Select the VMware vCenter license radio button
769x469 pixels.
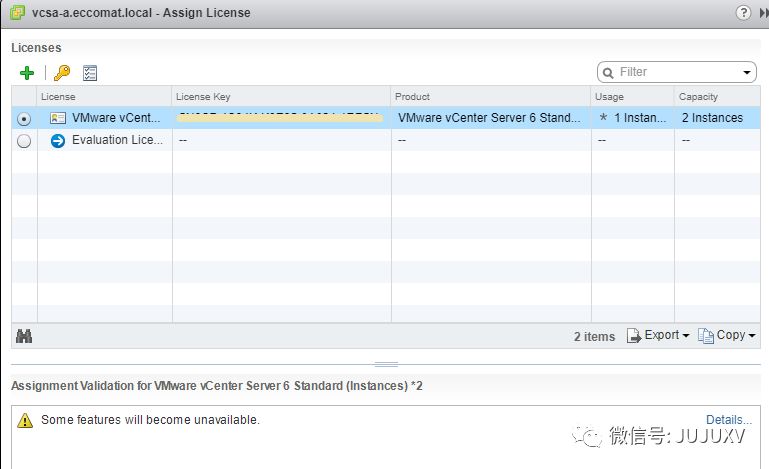pyautogui.click(x=24, y=119)
